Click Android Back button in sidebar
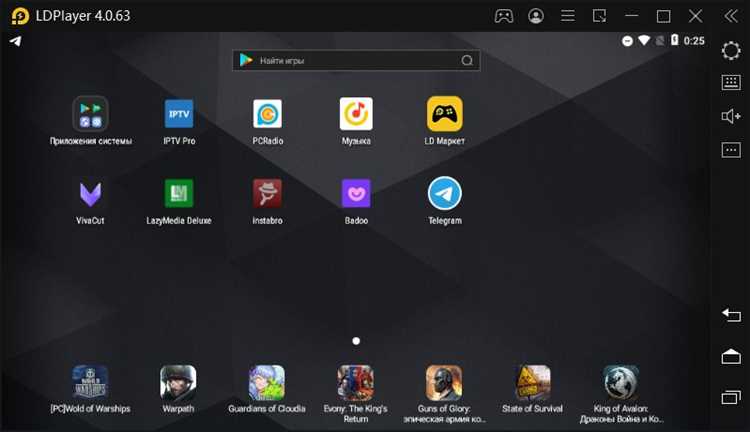 click(731, 315)
